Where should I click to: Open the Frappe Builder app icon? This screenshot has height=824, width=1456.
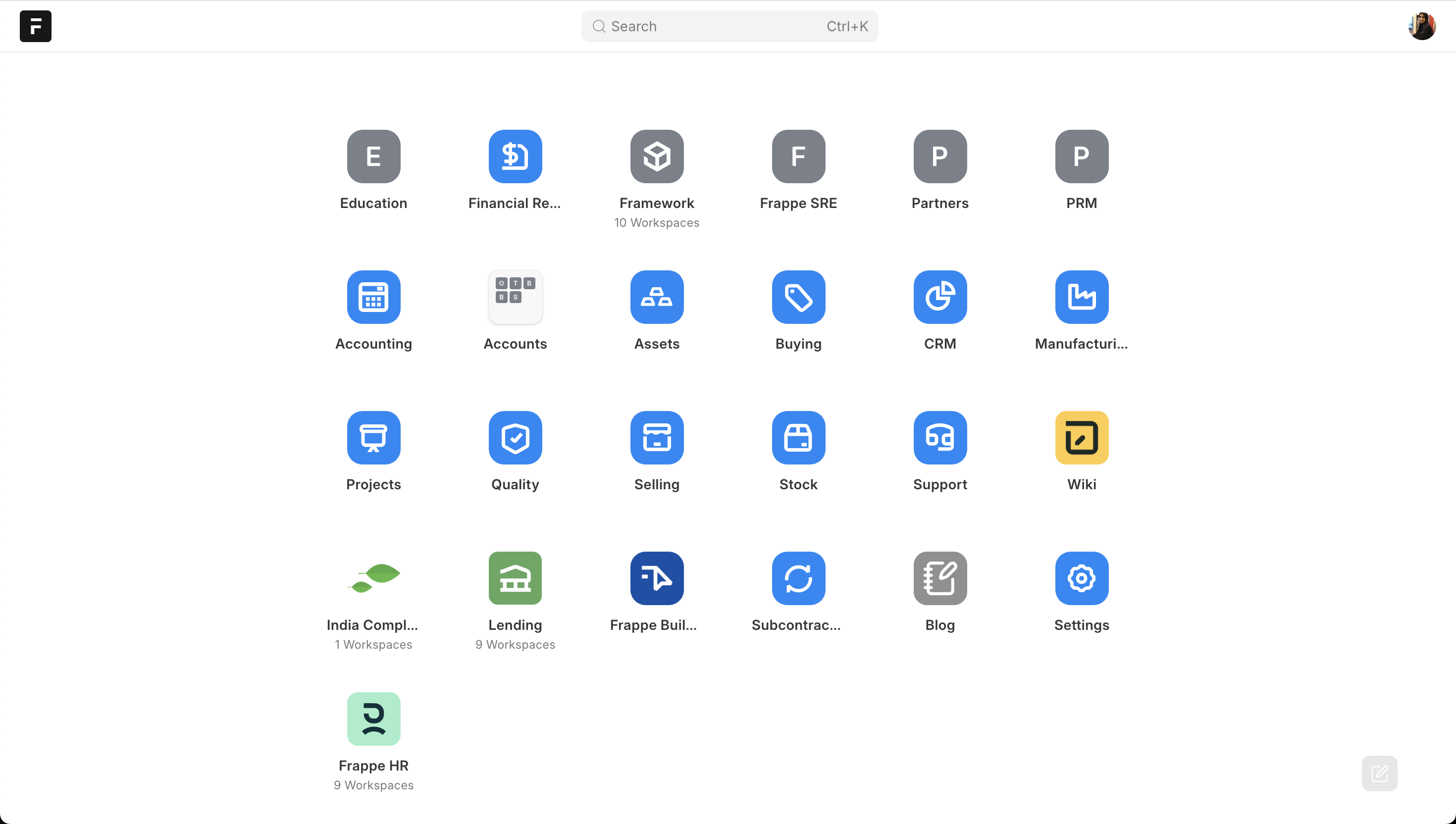click(656, 578)
